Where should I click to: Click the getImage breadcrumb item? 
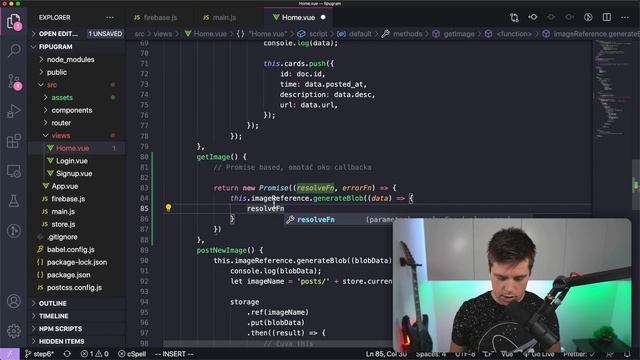coord(459,34)
